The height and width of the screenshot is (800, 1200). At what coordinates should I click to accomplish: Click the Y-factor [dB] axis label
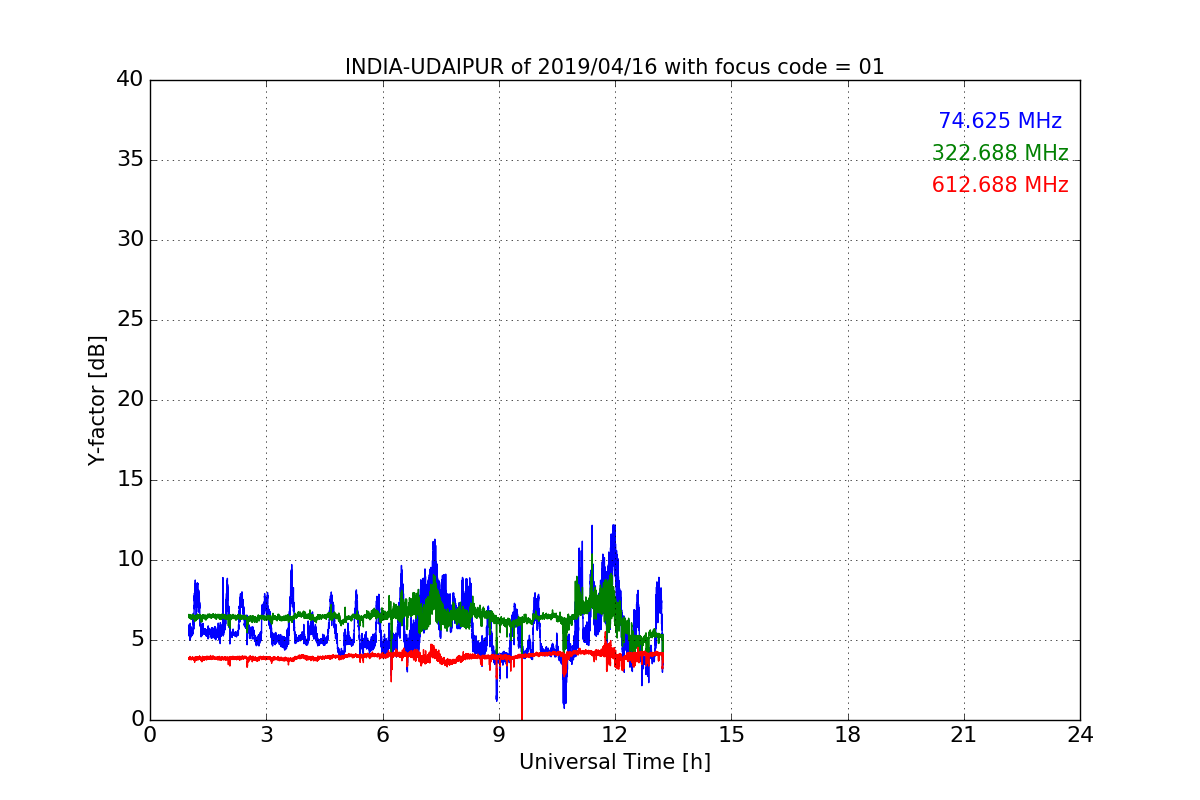click(97, 400)
